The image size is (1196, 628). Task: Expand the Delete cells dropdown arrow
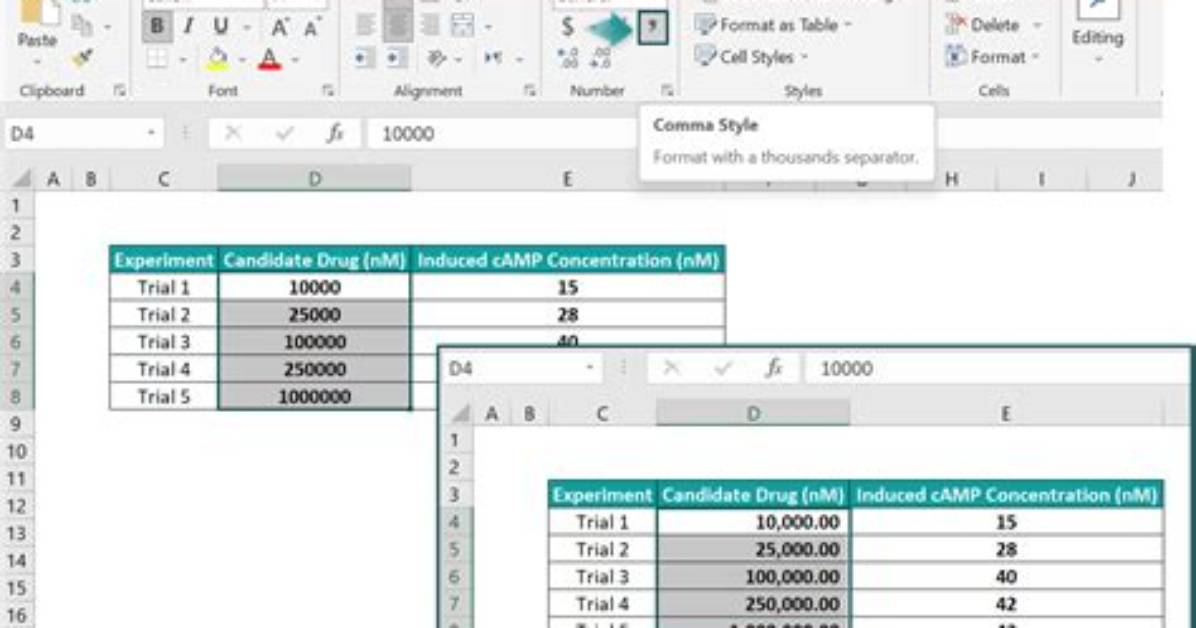(x=1037, y=25)
